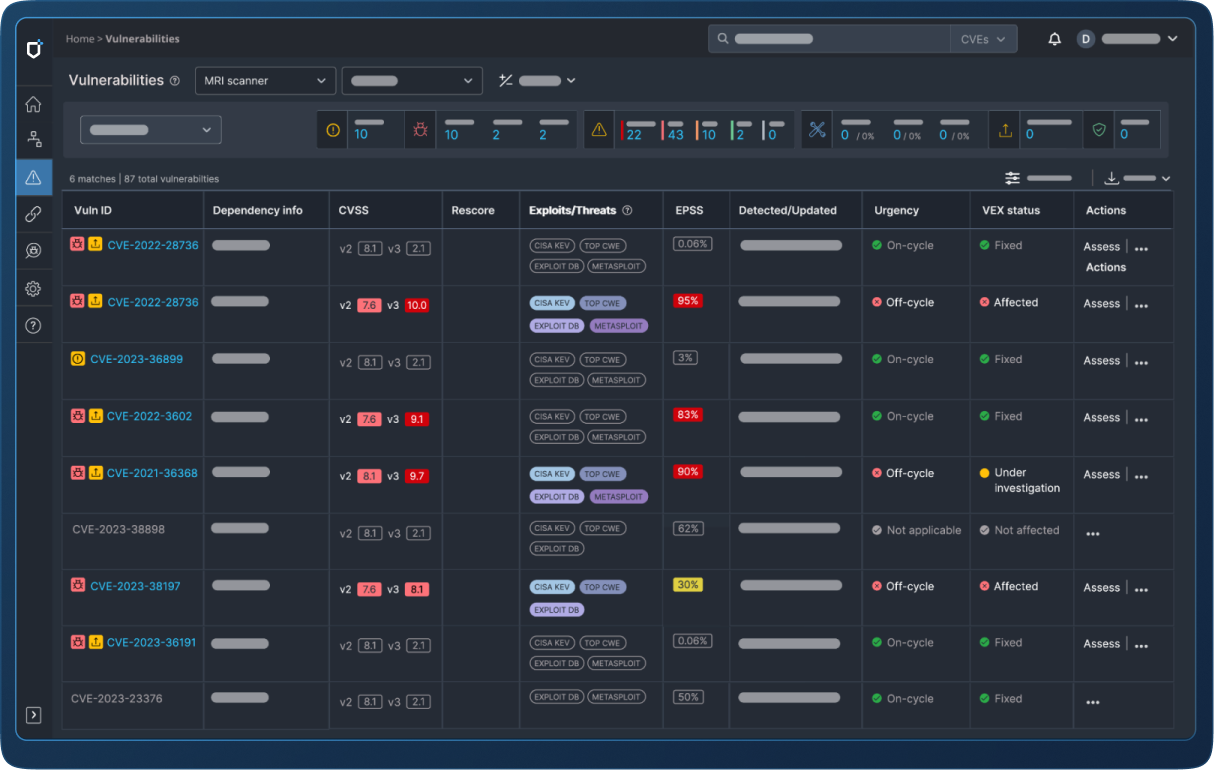Open notifications bell icon
This screenshot has height=770, width=1214.
pos(1054,39)
